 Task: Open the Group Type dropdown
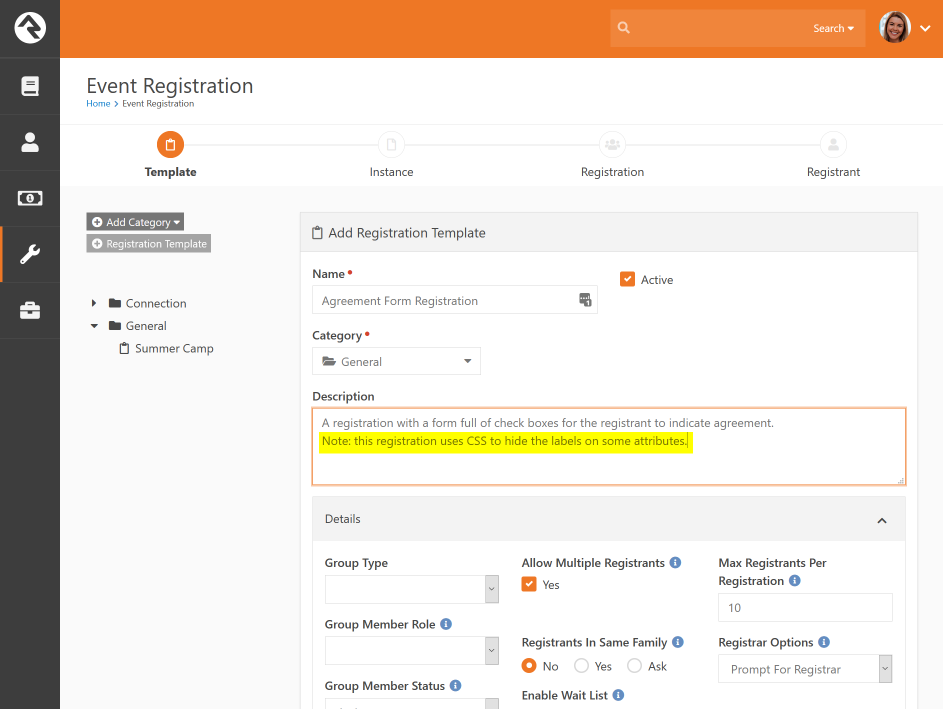click(x=412, y=589)
